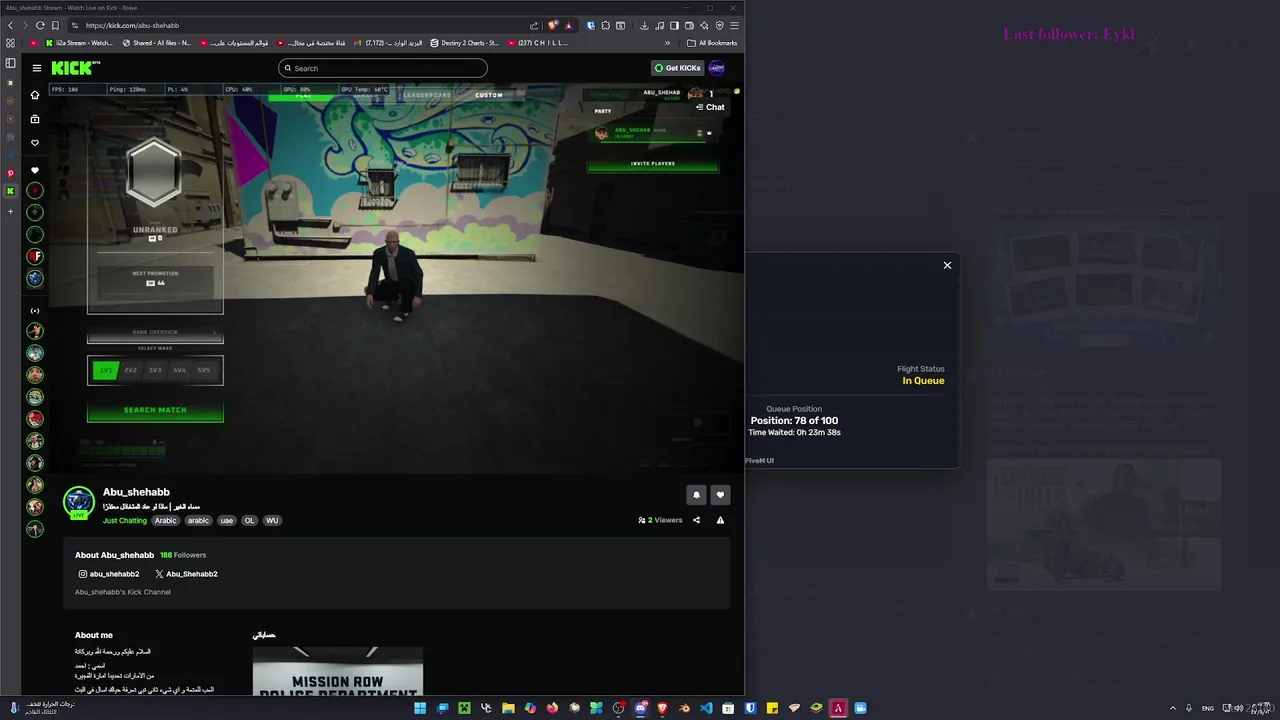Click the Kick search field
This screenshot has height=720, width=1280.
(x=383, y=68)
